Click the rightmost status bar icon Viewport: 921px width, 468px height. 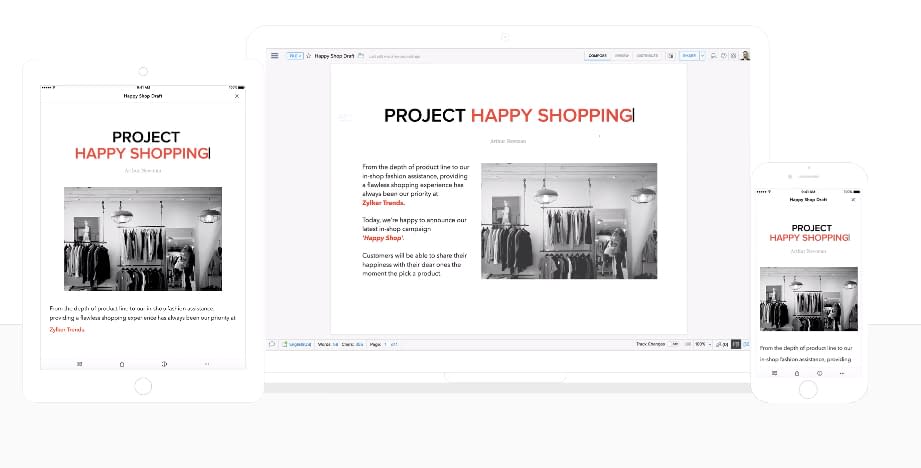(747, 345)
